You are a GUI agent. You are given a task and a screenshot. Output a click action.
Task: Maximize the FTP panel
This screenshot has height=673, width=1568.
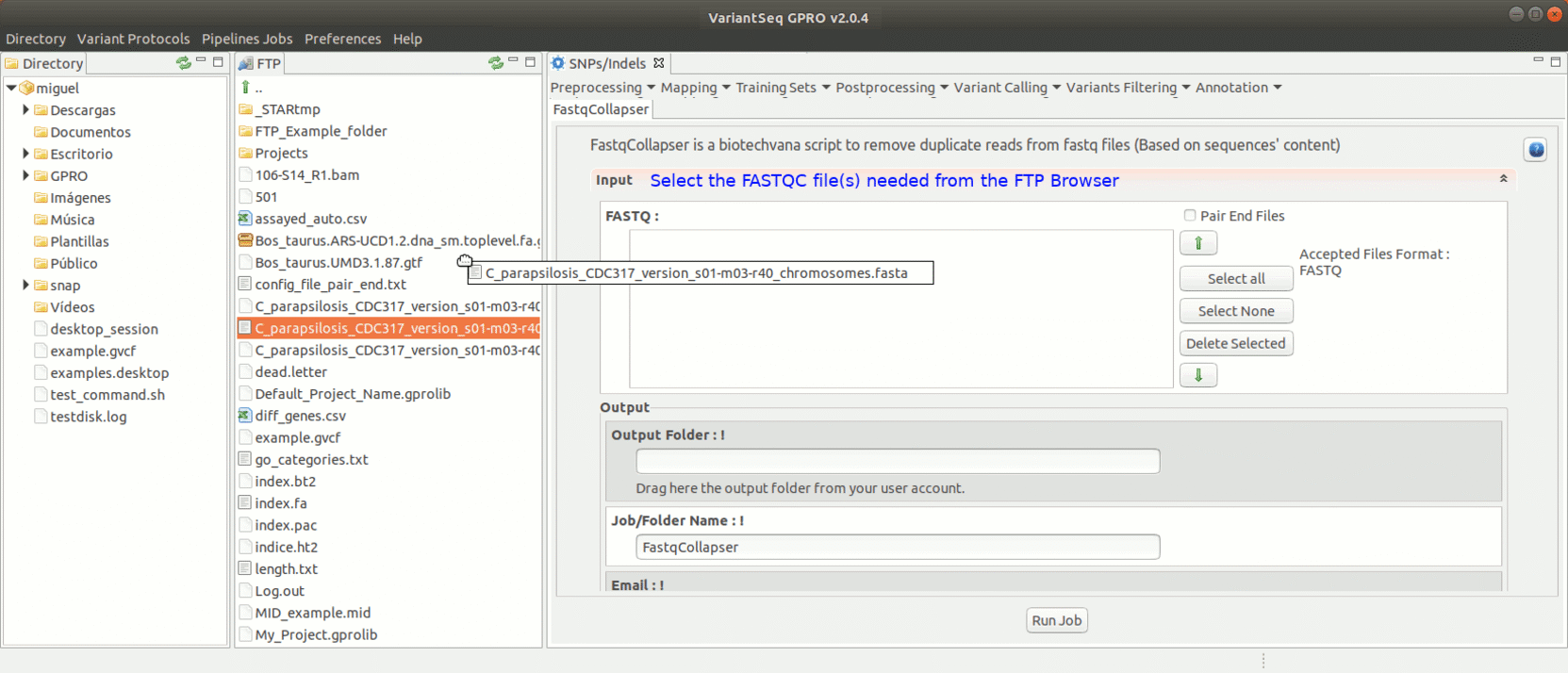point(531,62)
